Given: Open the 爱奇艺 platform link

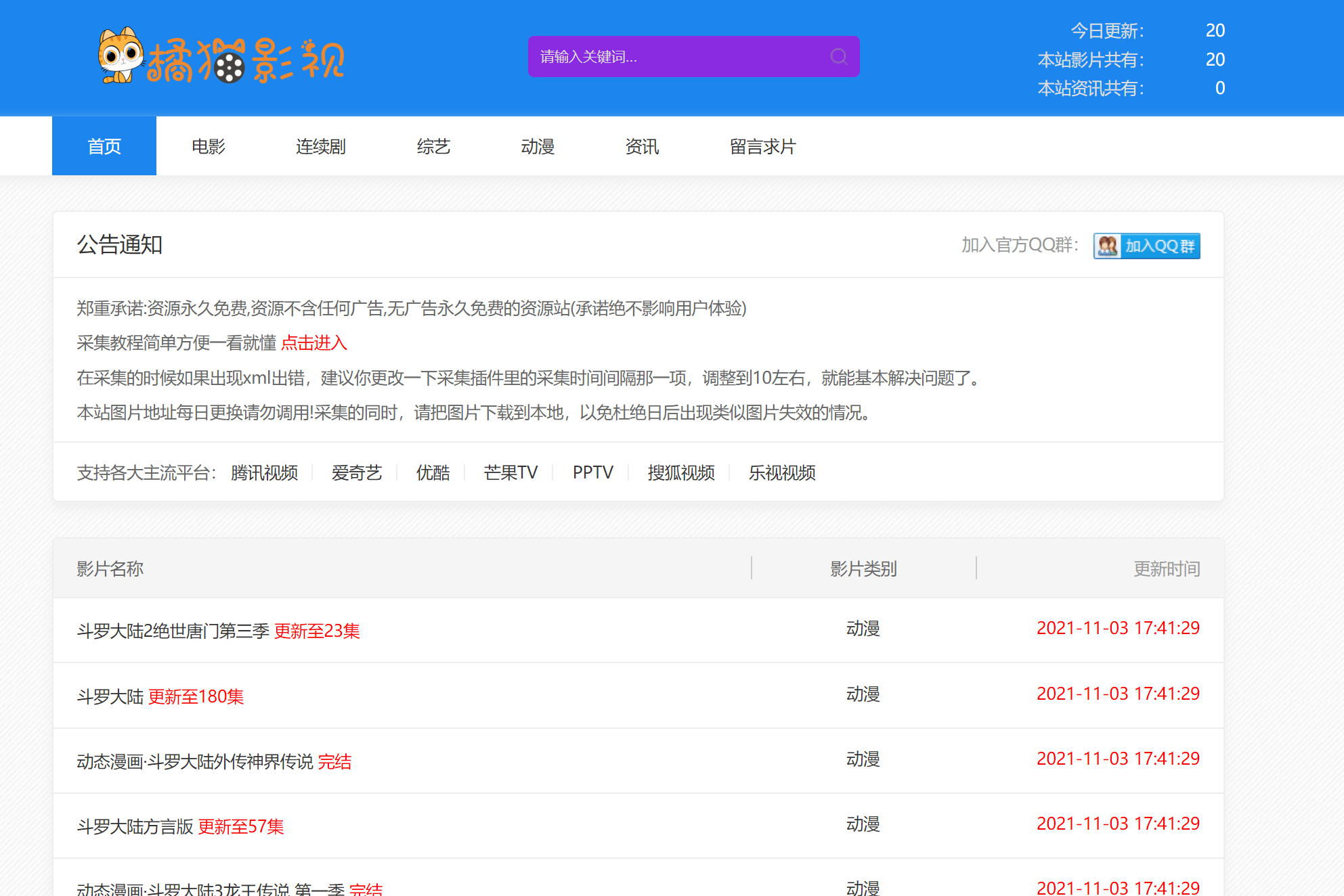Looking at the screenshot, I should 357,472.
